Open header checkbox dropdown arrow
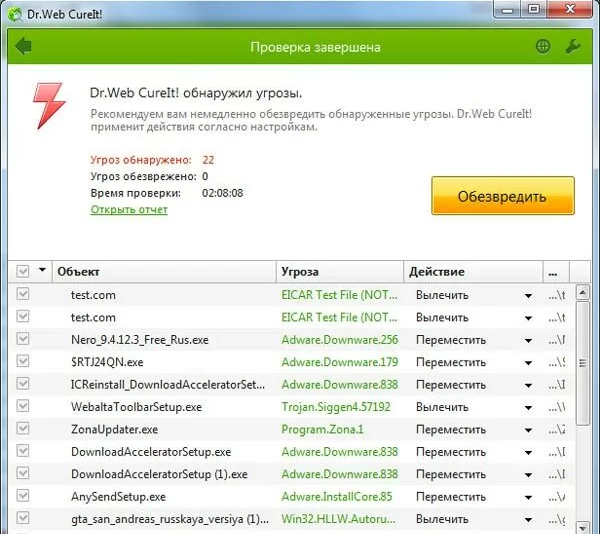Image resolution: width=600 pixels, height=534 pixels. point(42,270)
